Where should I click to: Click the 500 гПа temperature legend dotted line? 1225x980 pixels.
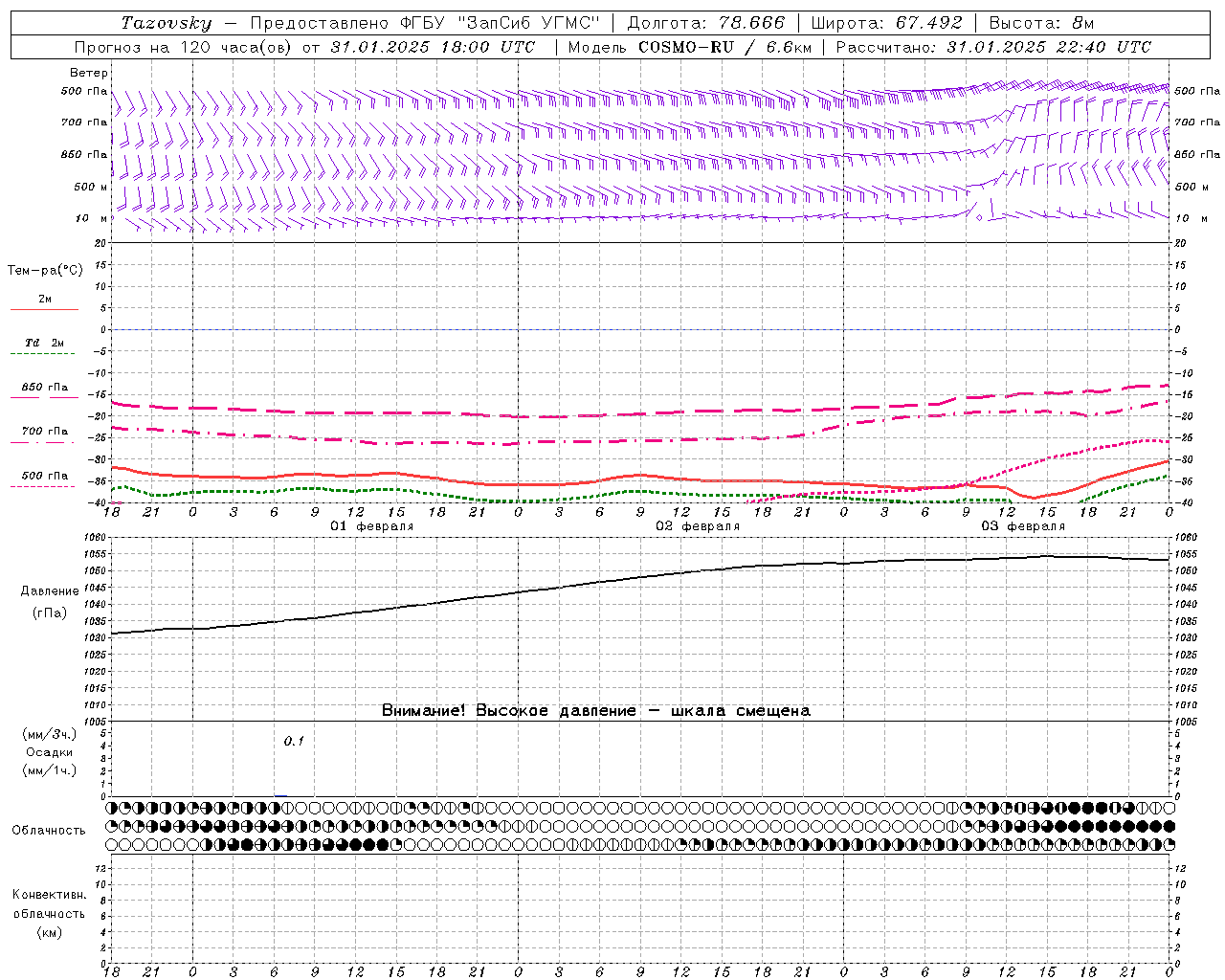(x=43, y=486)
